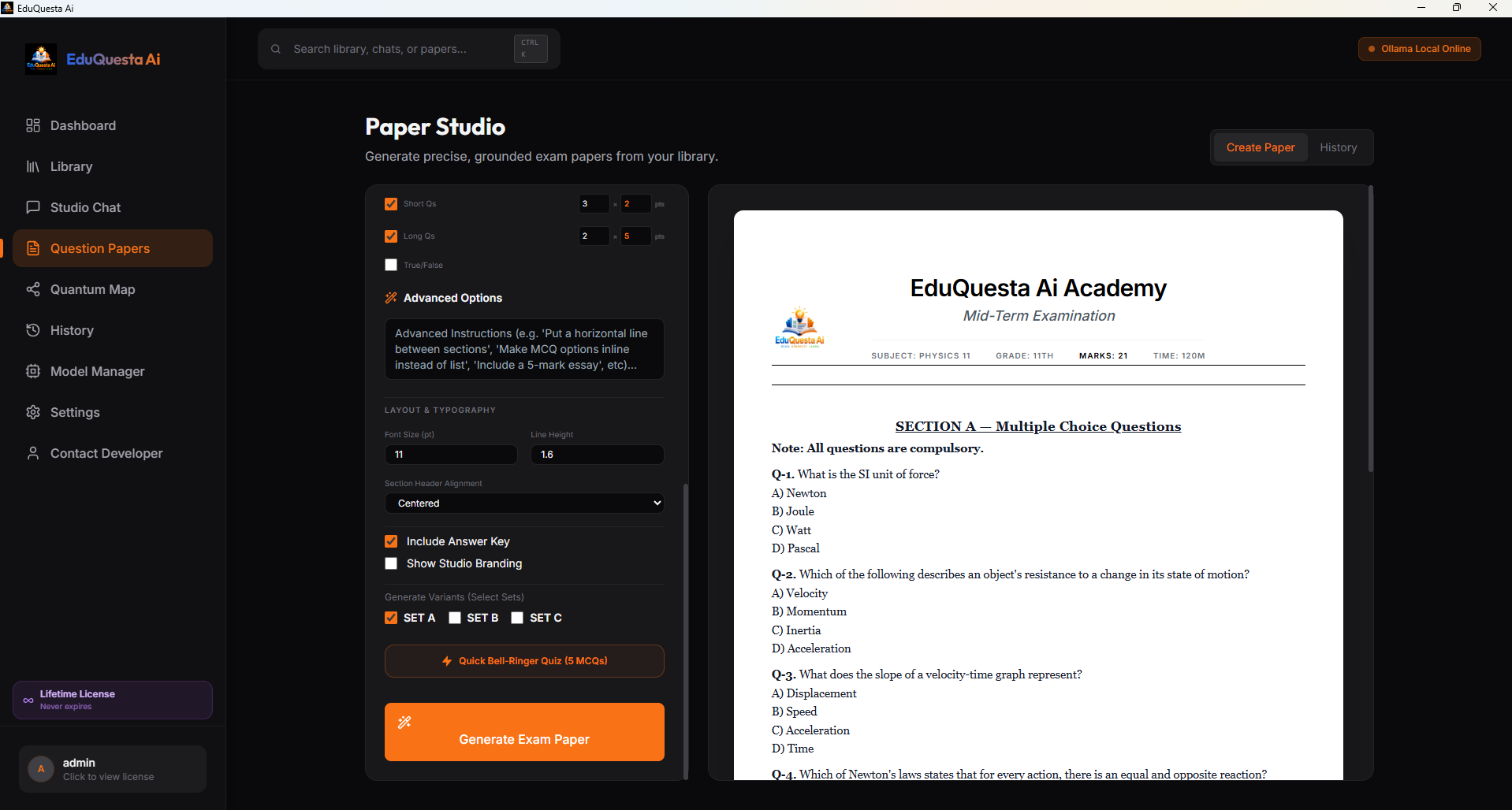Open the Section Header Alignment dropdown

click(523, 503)
